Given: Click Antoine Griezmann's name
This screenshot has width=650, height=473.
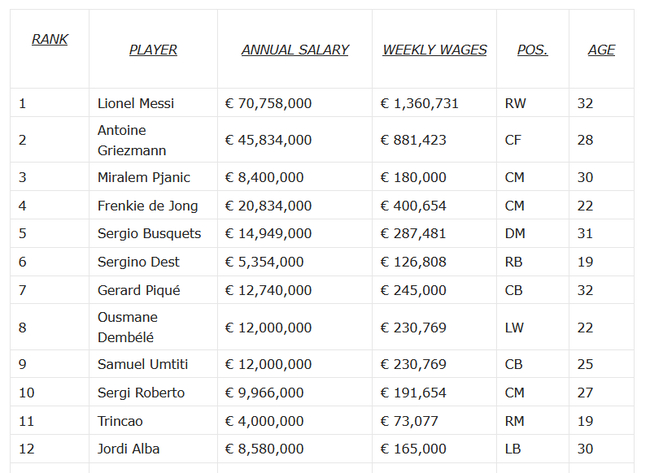Looking at the screenshot, I should [132, 140].
